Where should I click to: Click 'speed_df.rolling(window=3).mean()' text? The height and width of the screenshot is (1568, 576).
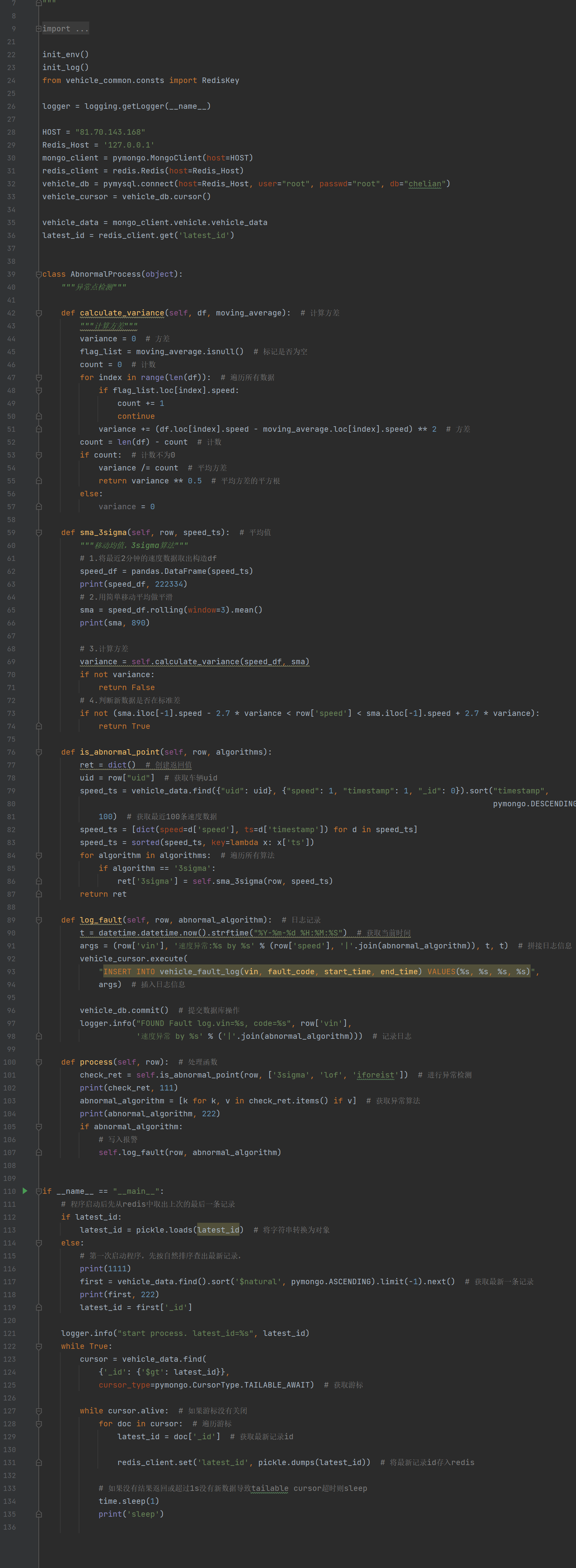185,610
